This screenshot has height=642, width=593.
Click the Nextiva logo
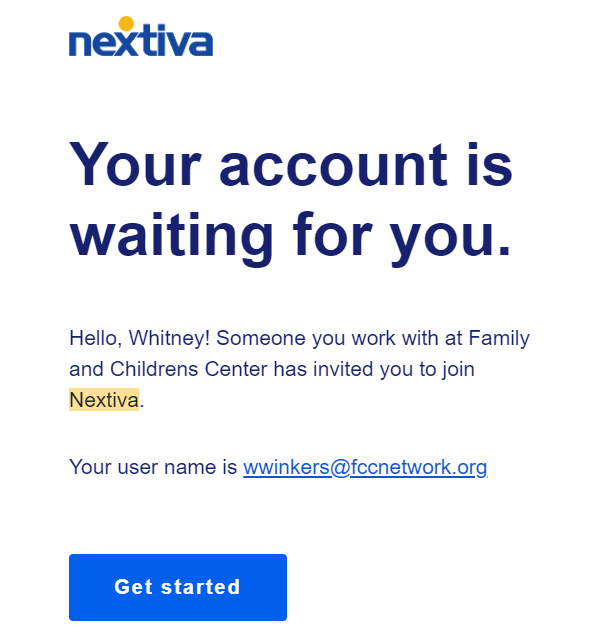[141, 37]
